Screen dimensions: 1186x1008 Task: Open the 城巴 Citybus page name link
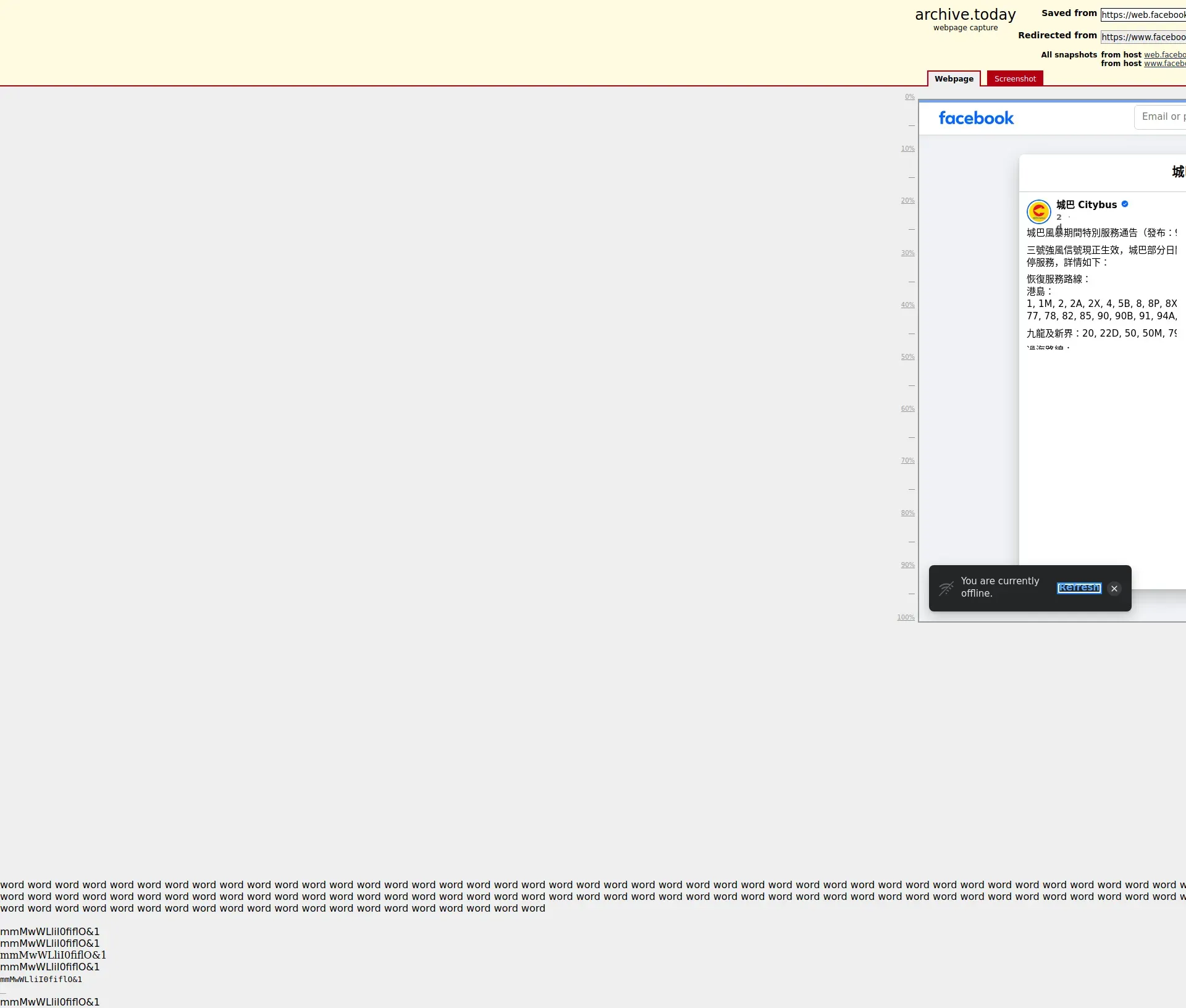[1087, 204]
